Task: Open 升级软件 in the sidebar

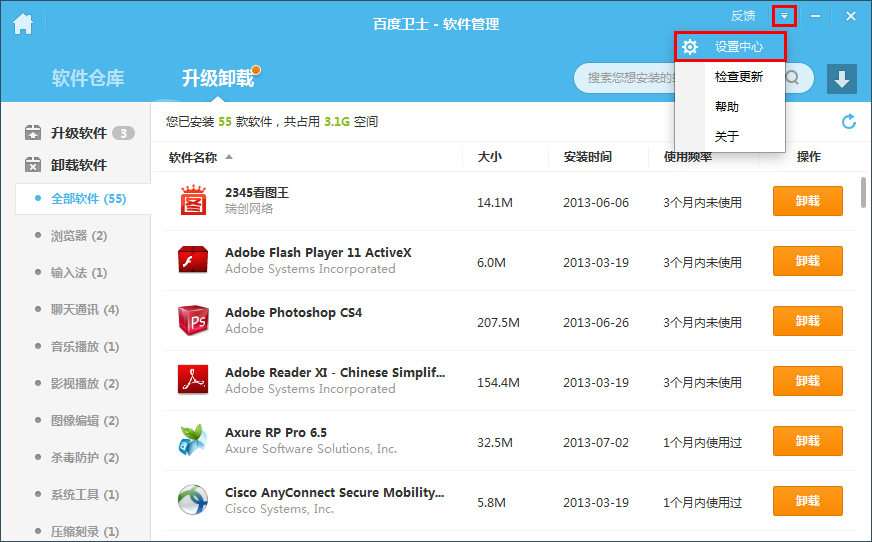Action: click(79, 133)
